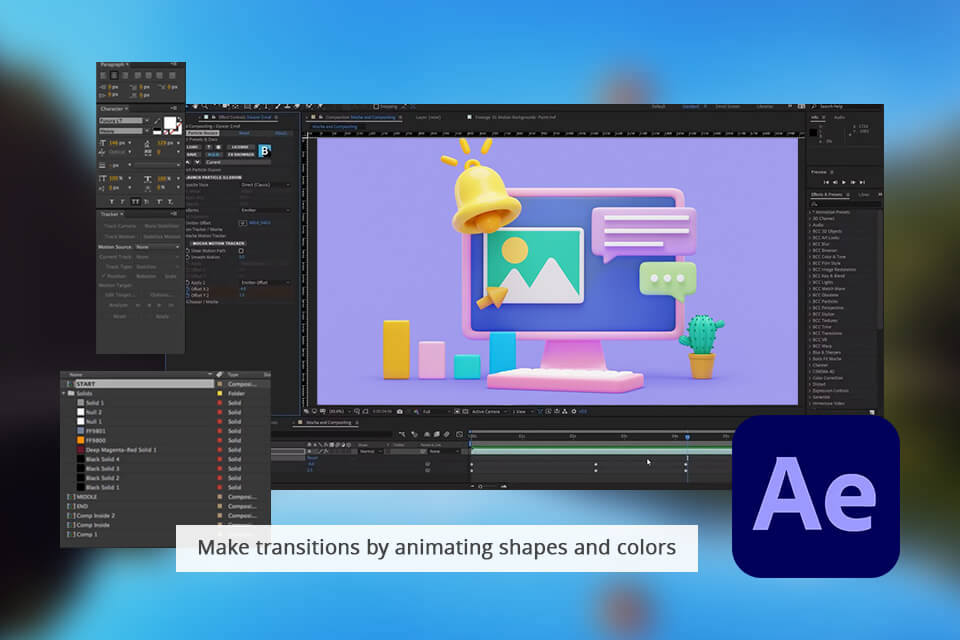Viewport: 960px width, 640px height.
Task: Open the Direct (Classic) dropdown
Action: point(266,184)
